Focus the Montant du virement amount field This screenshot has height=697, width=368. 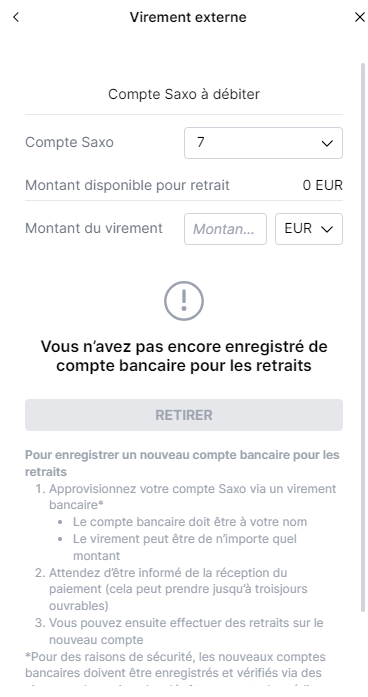[x=225, y=229]
